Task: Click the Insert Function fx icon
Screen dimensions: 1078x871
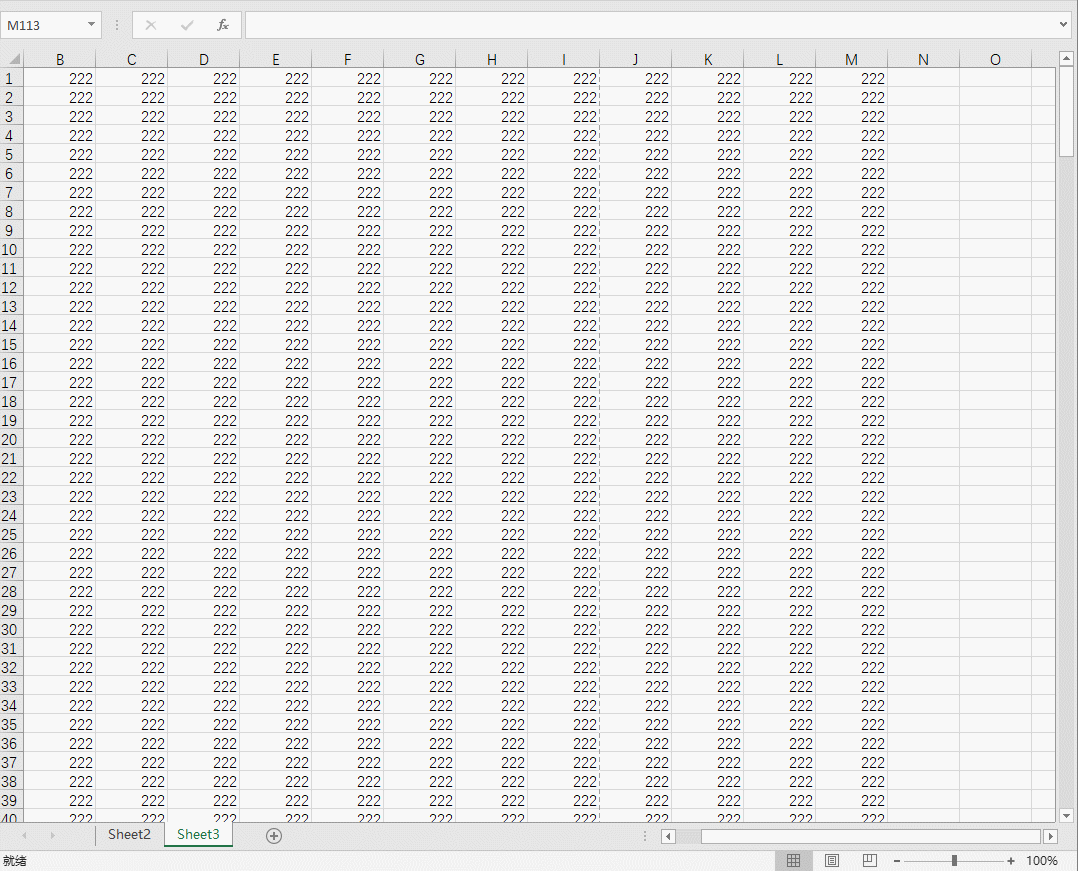Action: 223,25
